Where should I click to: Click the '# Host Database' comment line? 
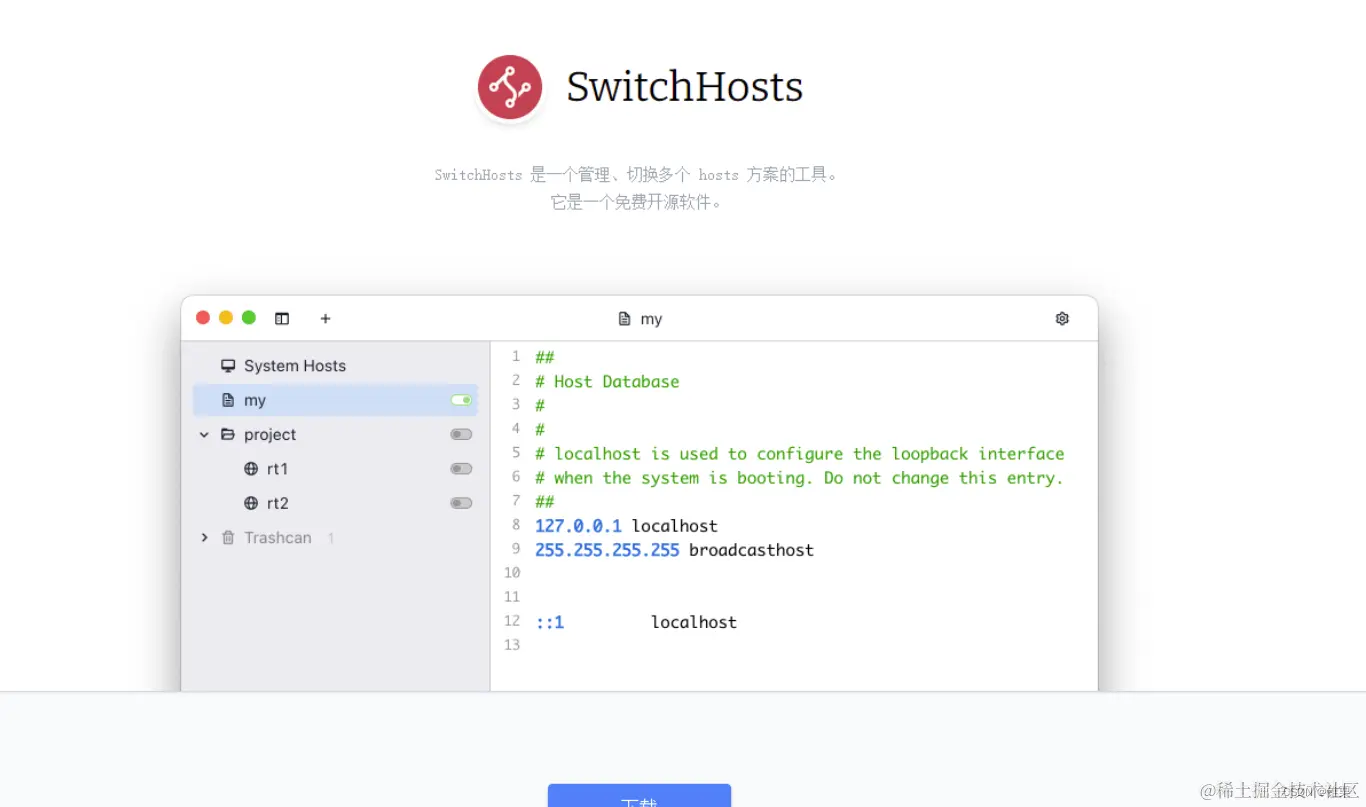click(x=607, y=381)
